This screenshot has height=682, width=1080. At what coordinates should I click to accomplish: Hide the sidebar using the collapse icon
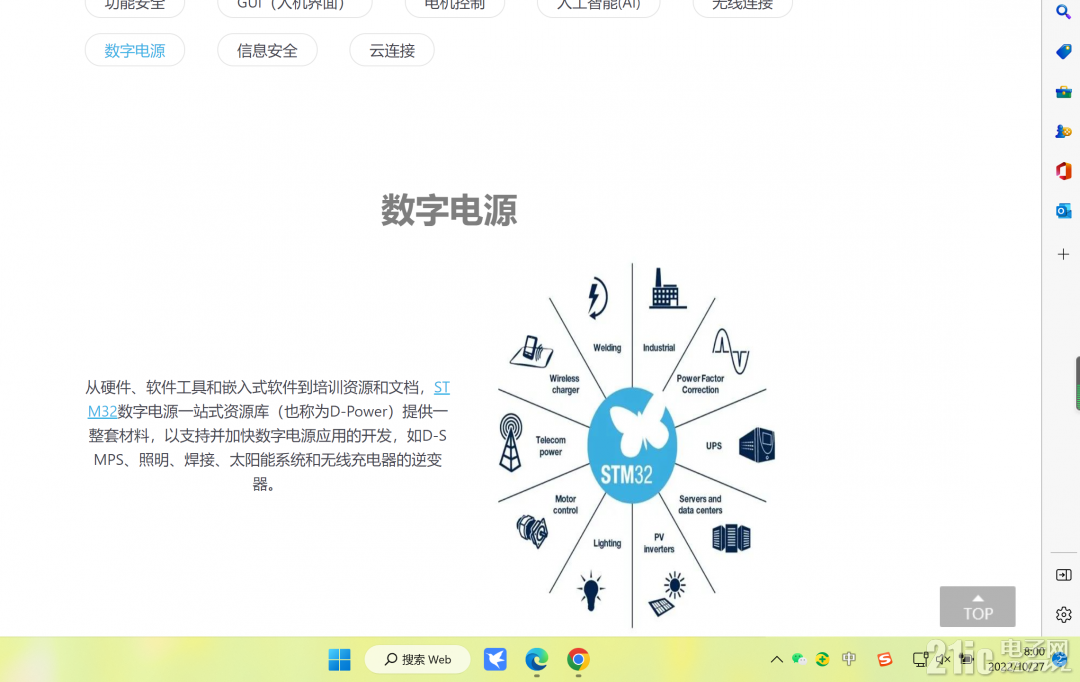pos(1063,575)
